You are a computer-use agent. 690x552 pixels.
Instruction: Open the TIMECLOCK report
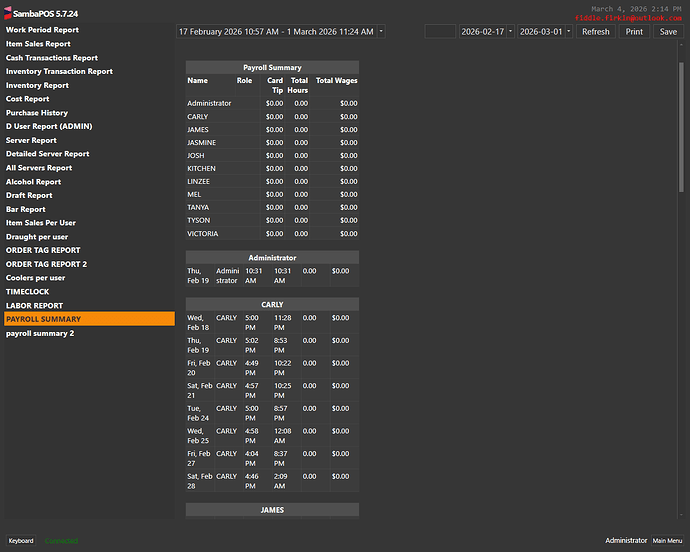[28, 292]
